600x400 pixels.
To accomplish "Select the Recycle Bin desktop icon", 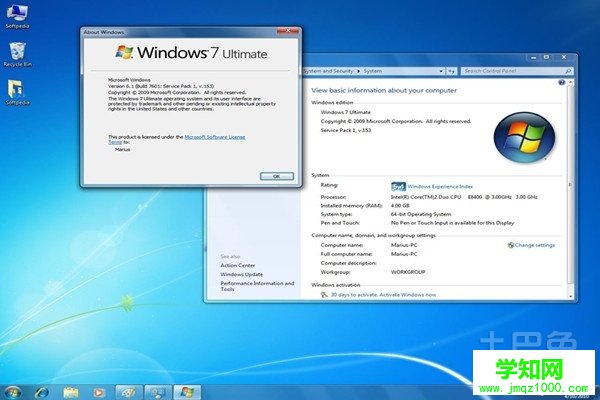I will 17,54.
